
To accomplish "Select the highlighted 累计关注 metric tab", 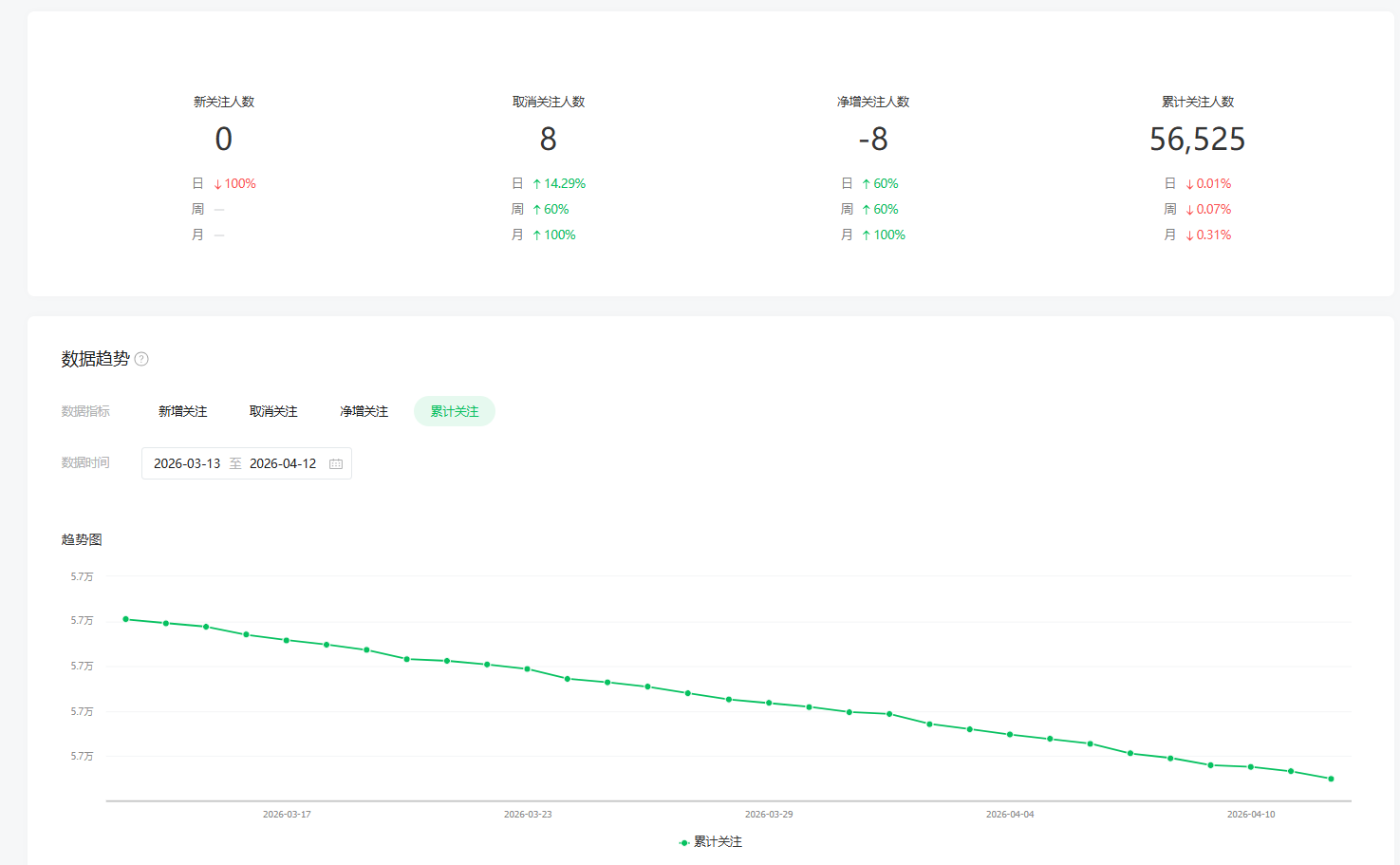I will pyautogui.click(x=455, y=411).
